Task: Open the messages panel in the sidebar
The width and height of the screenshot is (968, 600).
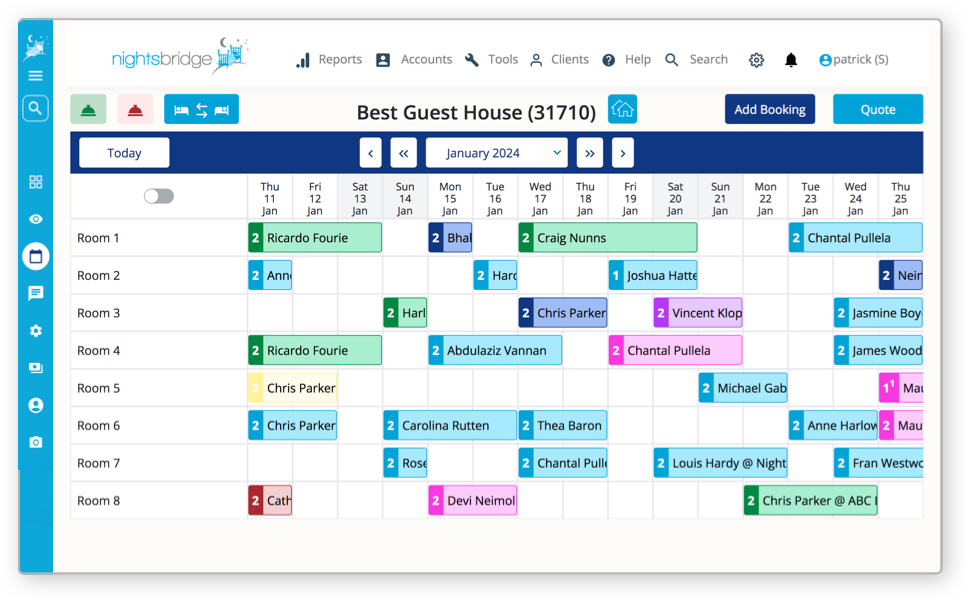Action: click(35, 293)
